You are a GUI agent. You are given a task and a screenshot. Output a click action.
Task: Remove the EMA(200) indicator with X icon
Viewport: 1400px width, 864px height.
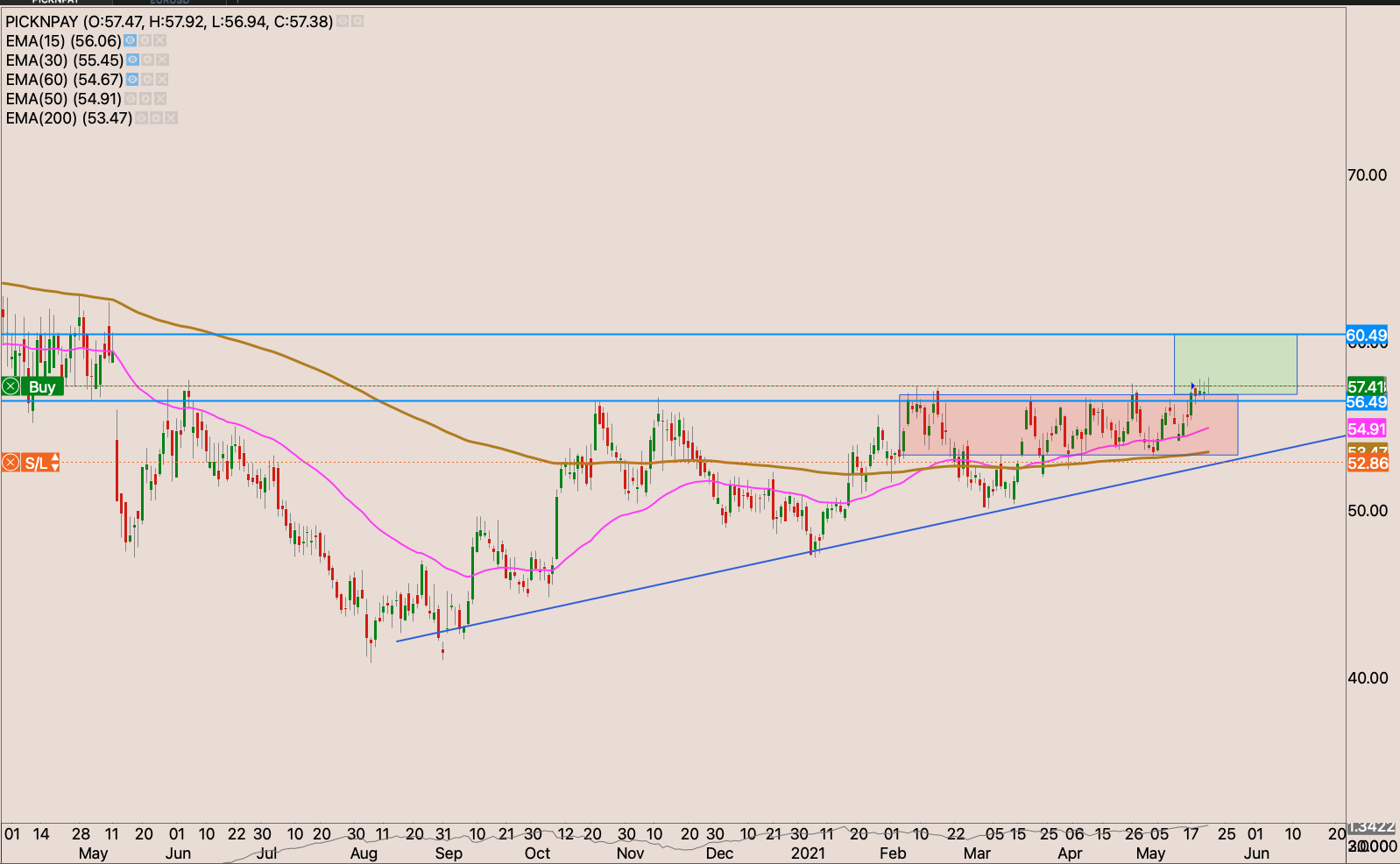pyautogui.click(x=171, y=118)
